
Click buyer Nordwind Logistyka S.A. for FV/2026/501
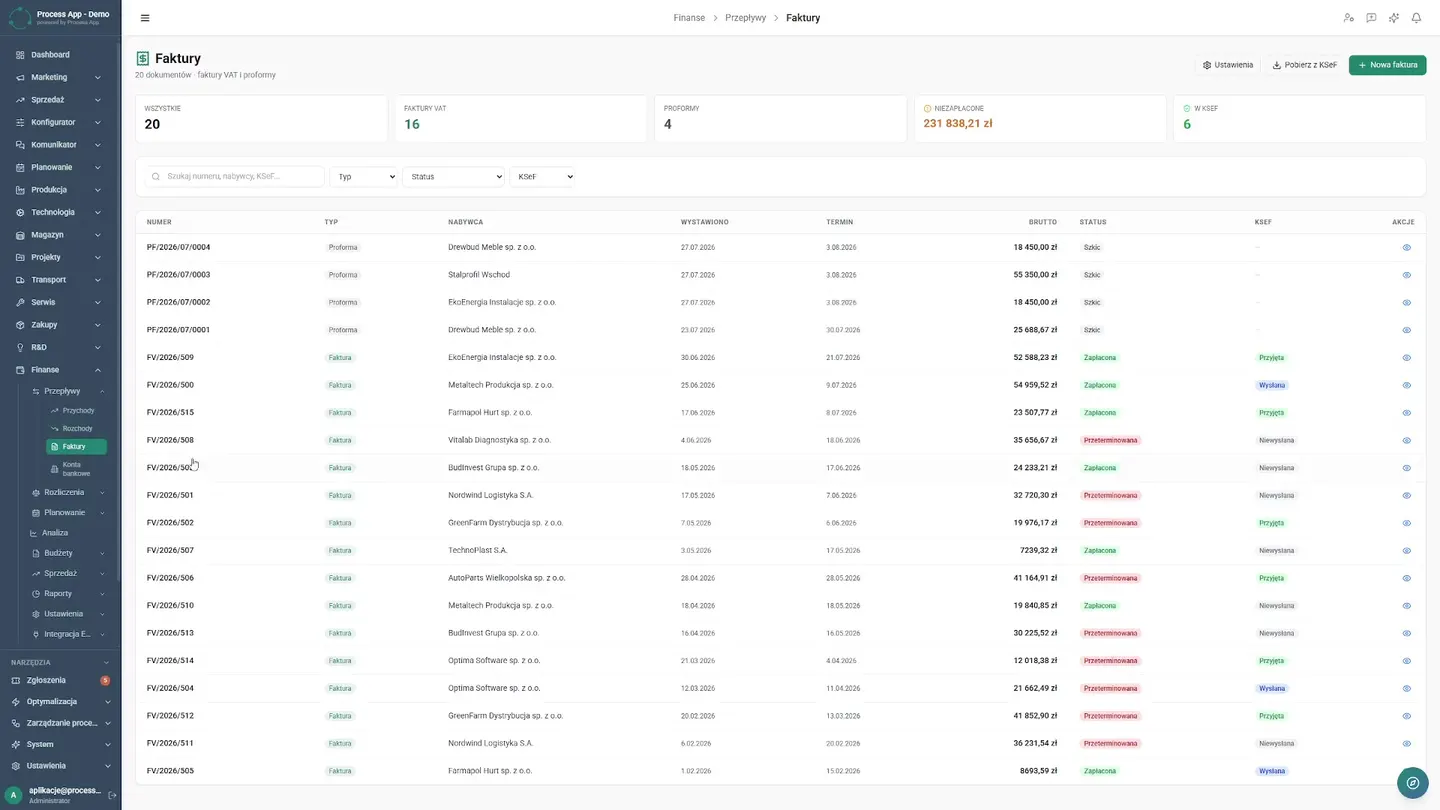(x=490, y=495)
